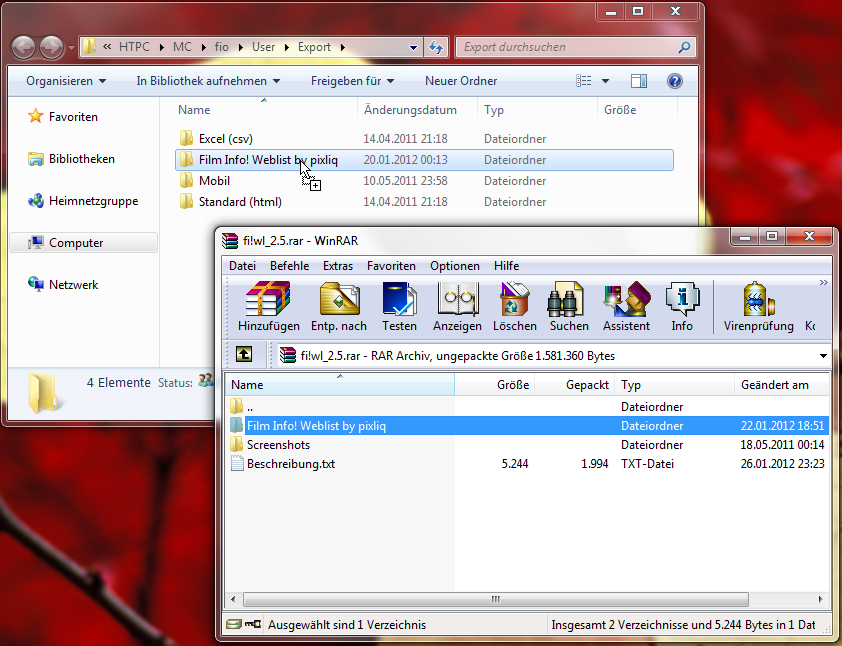Click WinRAR scrollbar left arrow

233,599
